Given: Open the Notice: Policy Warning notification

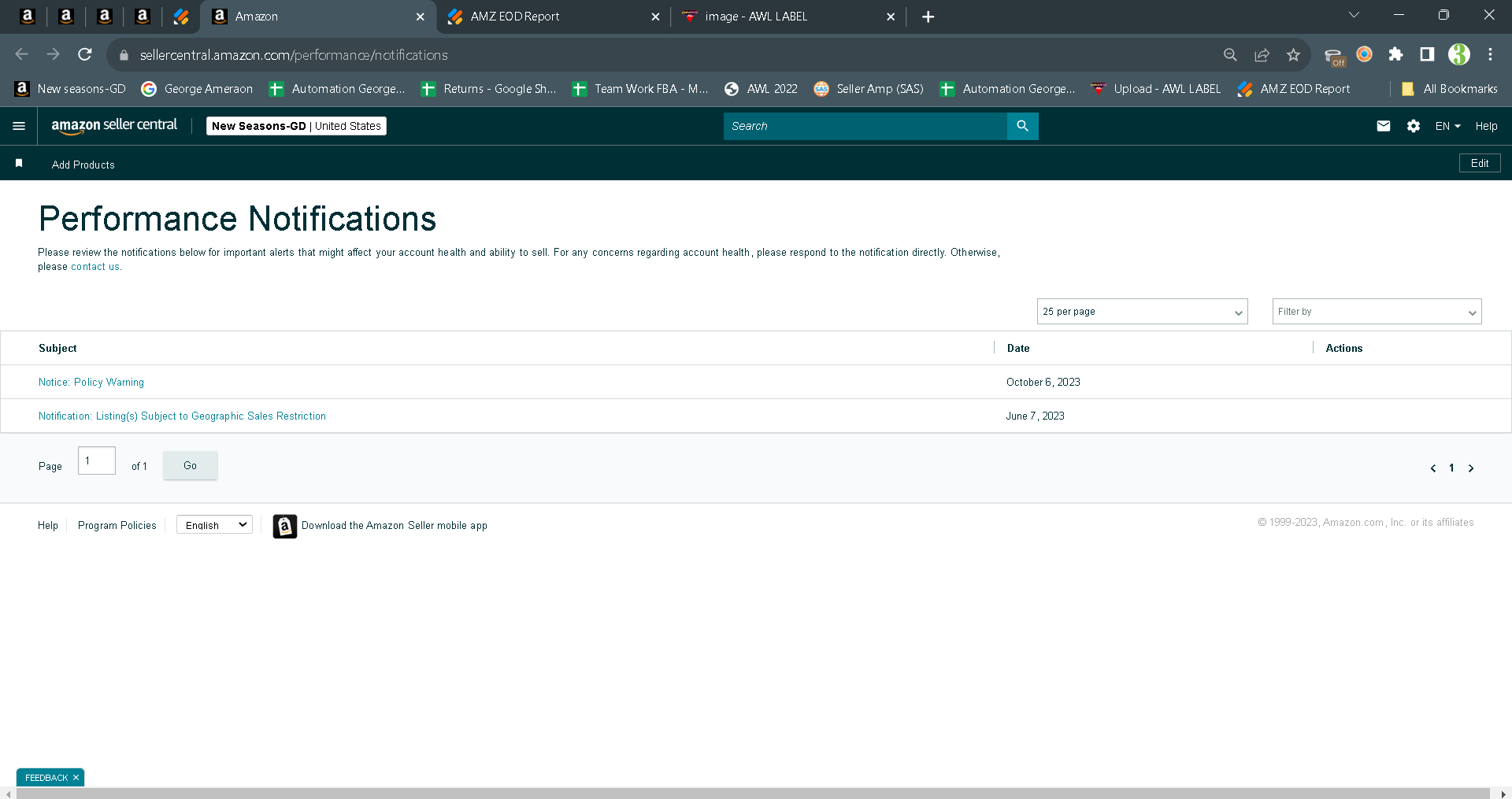Looking at the screenshot, I should click(91, 383).
